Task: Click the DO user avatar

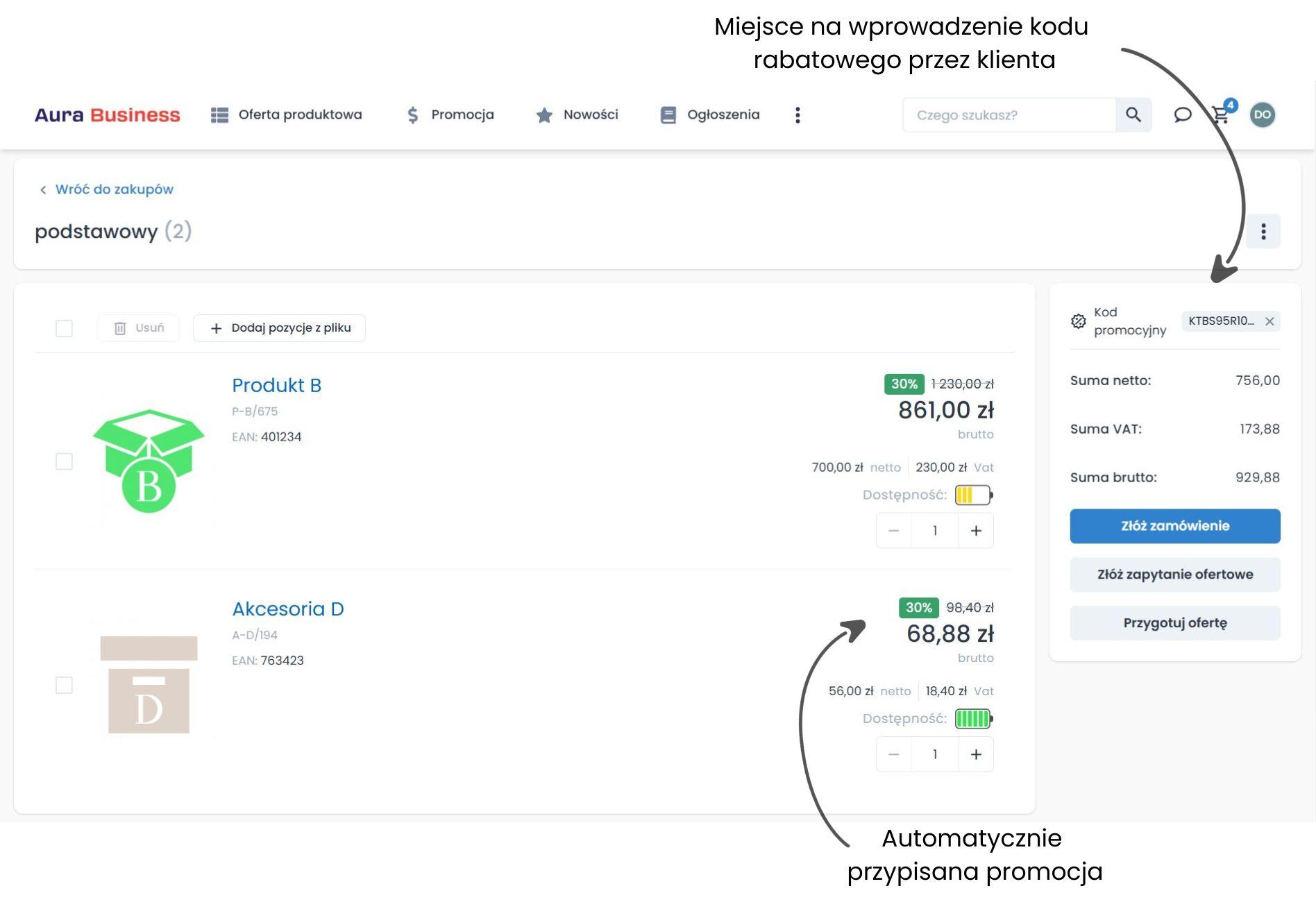Action: coord(1263,114)
